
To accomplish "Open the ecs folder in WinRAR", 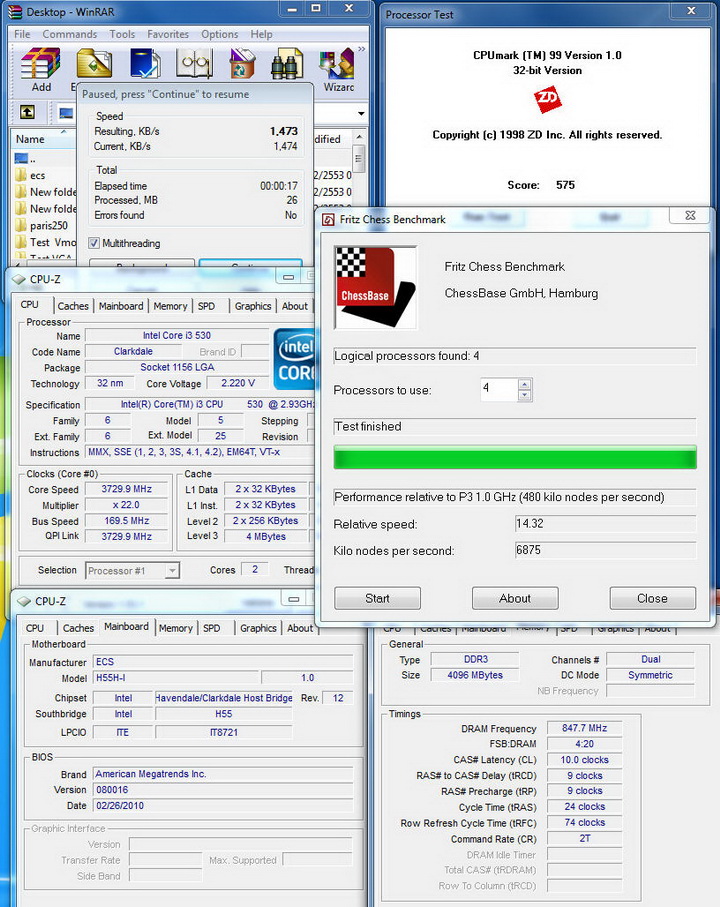I will 38,175.
